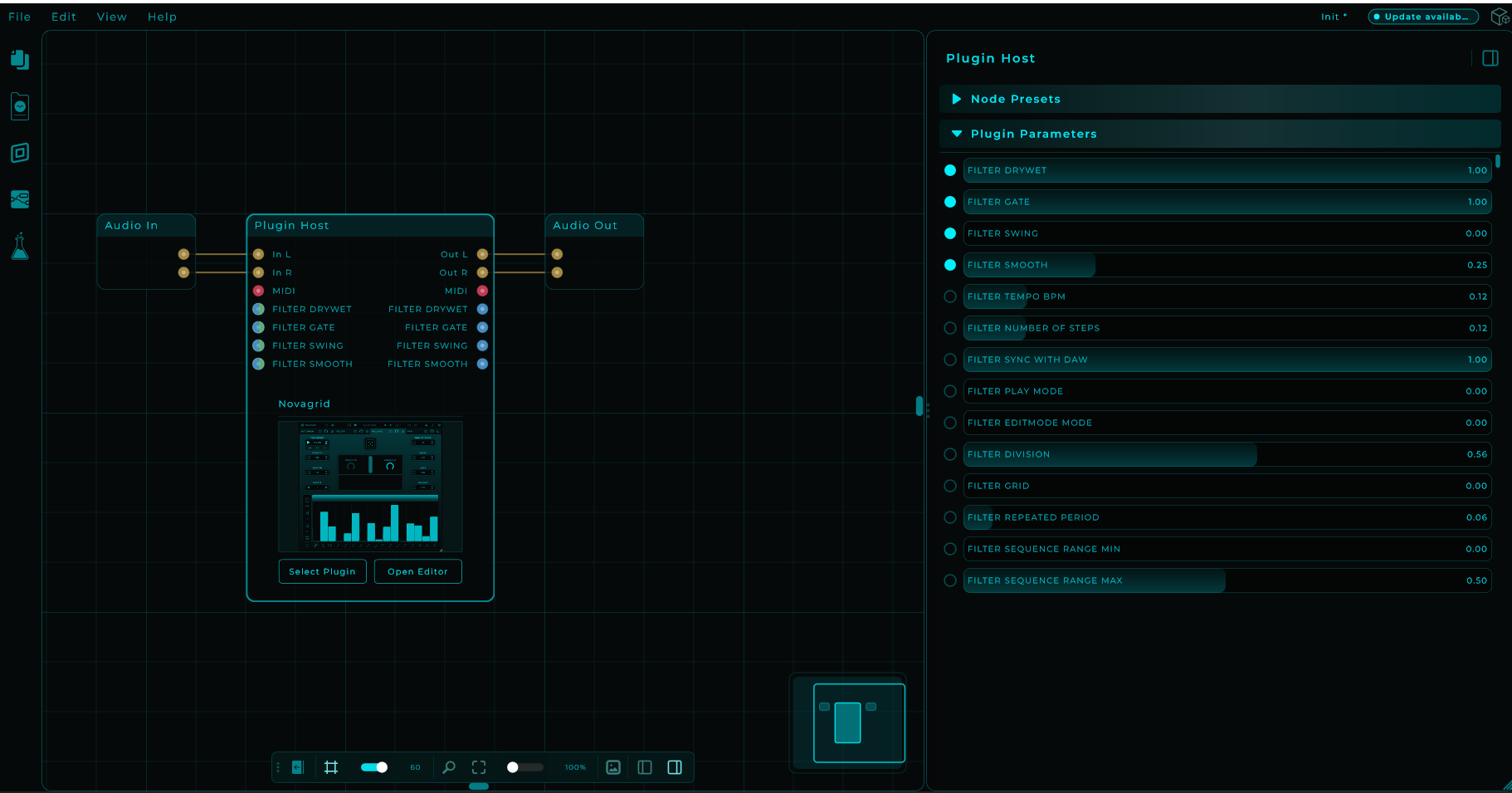The width and height of the screenshot is (1512, 793).
Task: Click the red MIDI output port
Action: tap(482, 291)
